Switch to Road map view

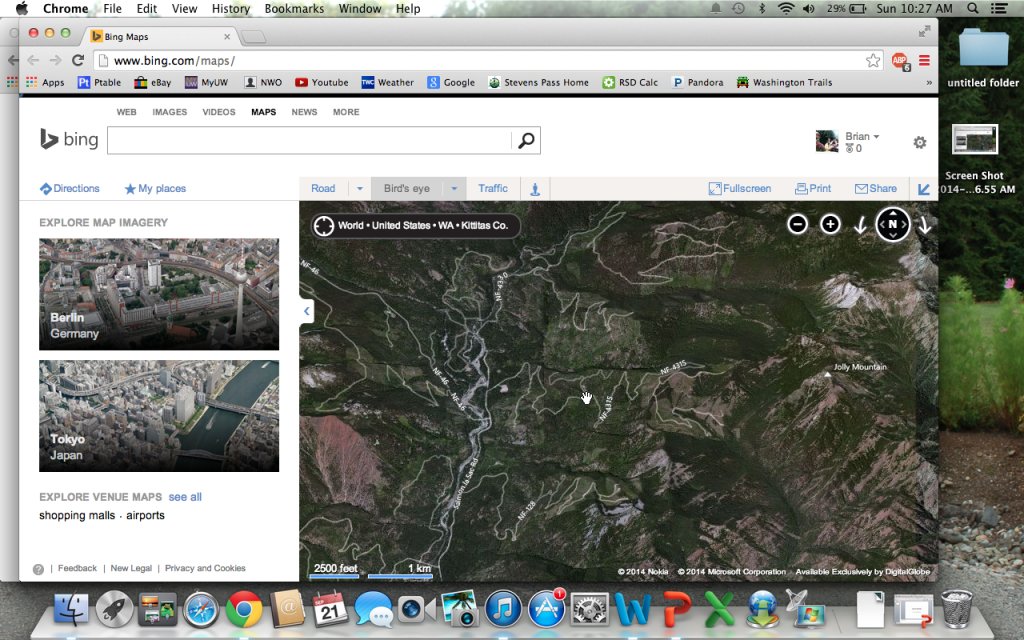click(323, 188)
